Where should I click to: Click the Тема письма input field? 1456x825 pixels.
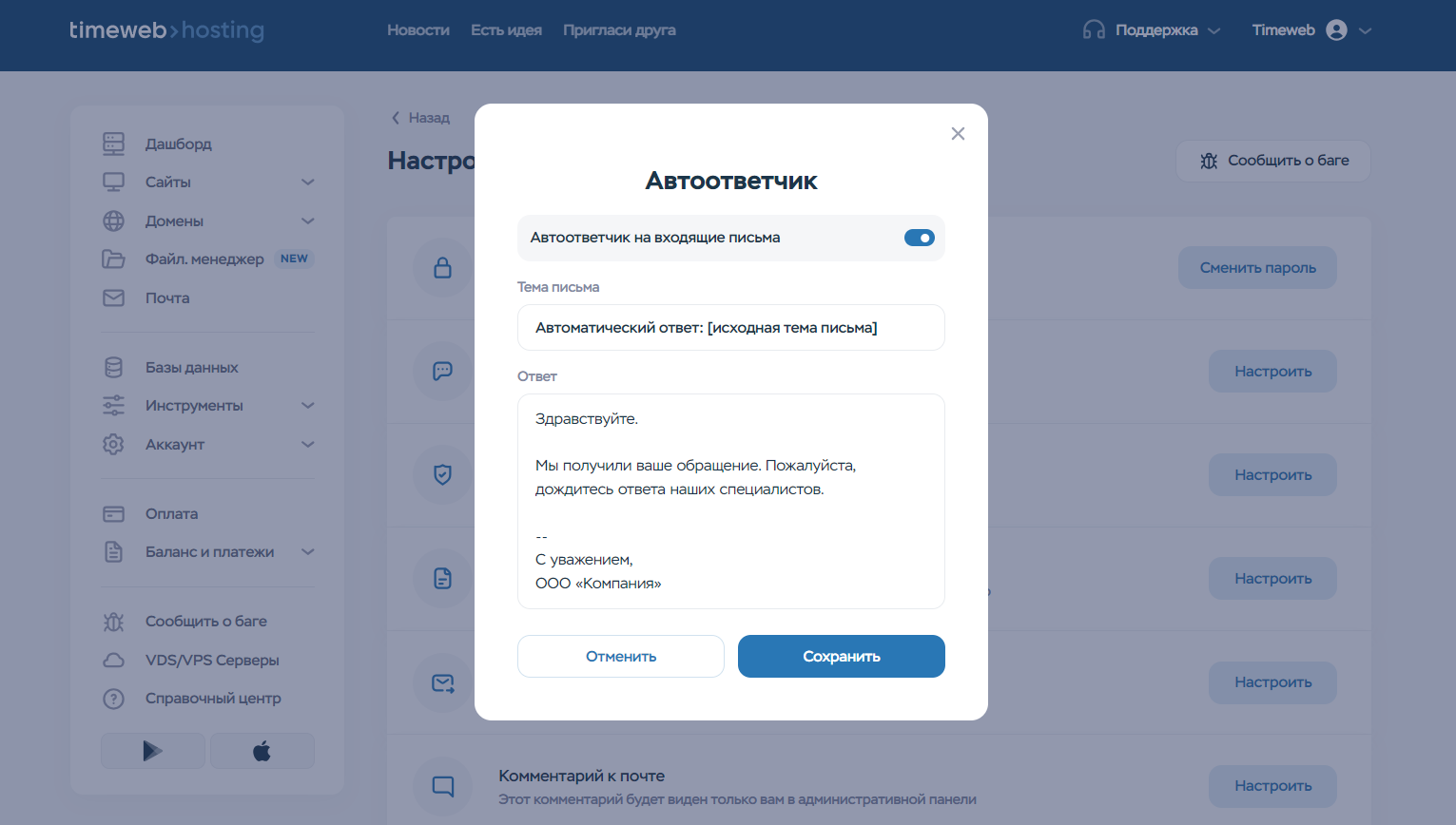click(x=730, y=328)
